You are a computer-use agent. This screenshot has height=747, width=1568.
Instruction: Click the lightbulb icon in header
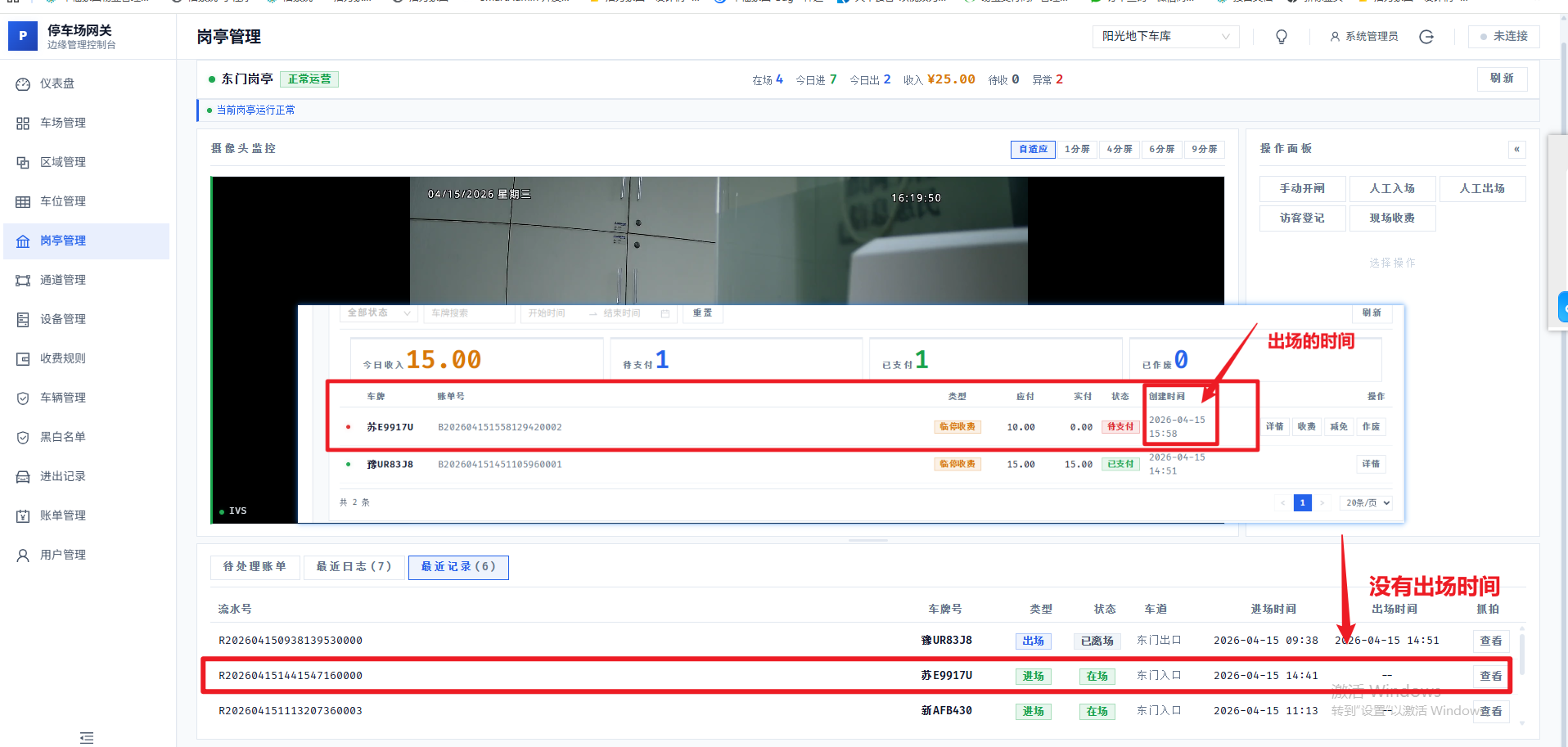pyautogui.click(x=1282, y=37)
